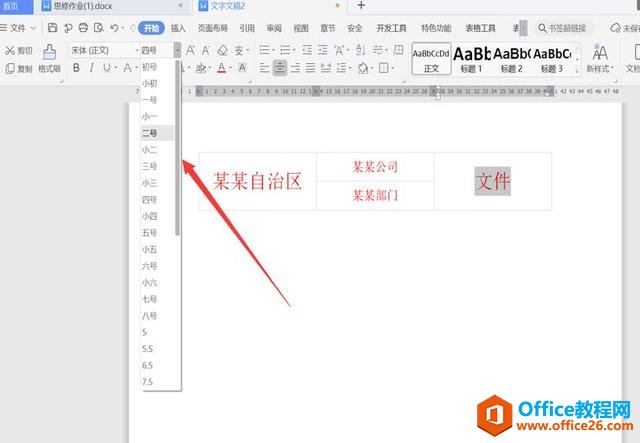Expand the 文件 menu dropdown

(x=18, y=28)
